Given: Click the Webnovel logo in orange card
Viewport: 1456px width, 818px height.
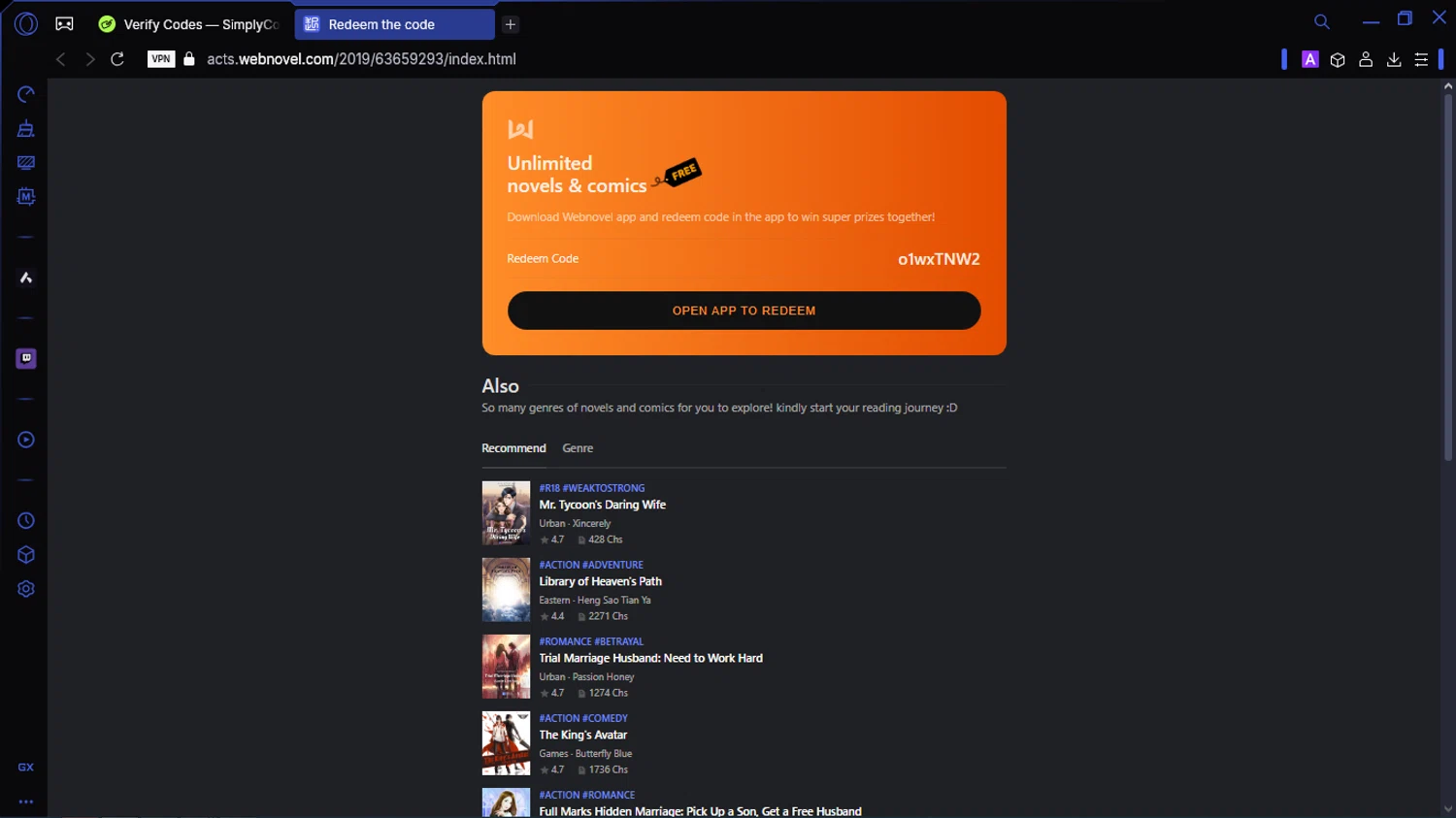Looking at the screenshot, I should click(520, 129).
